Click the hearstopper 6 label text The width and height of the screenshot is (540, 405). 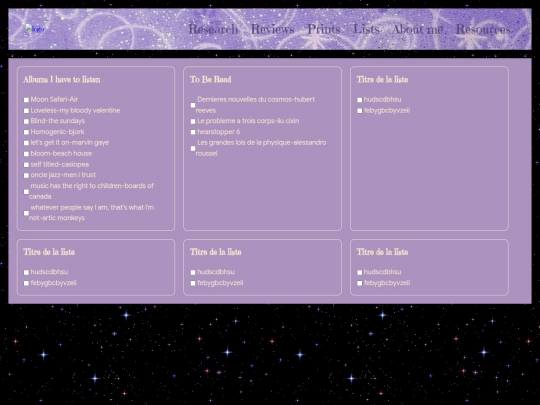coord(218,132)
